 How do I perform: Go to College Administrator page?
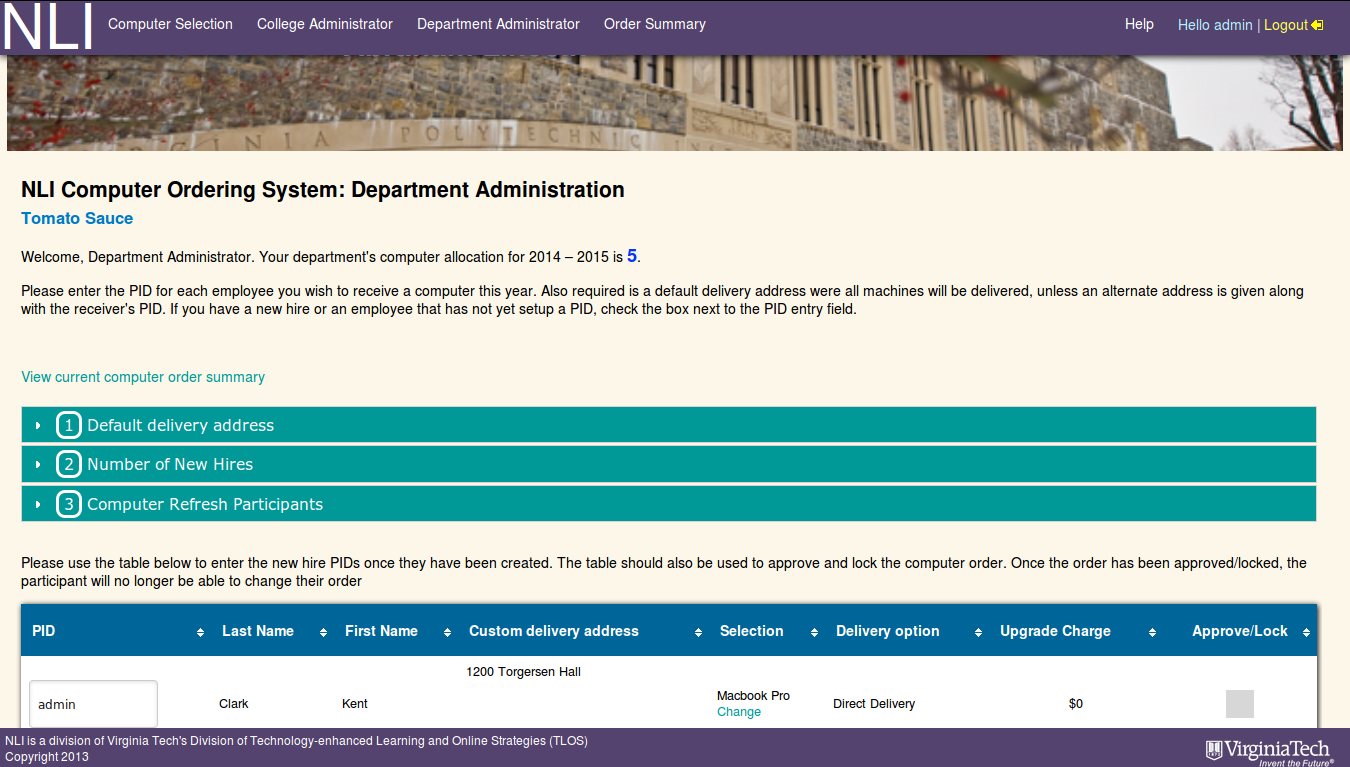pos(325,24)
